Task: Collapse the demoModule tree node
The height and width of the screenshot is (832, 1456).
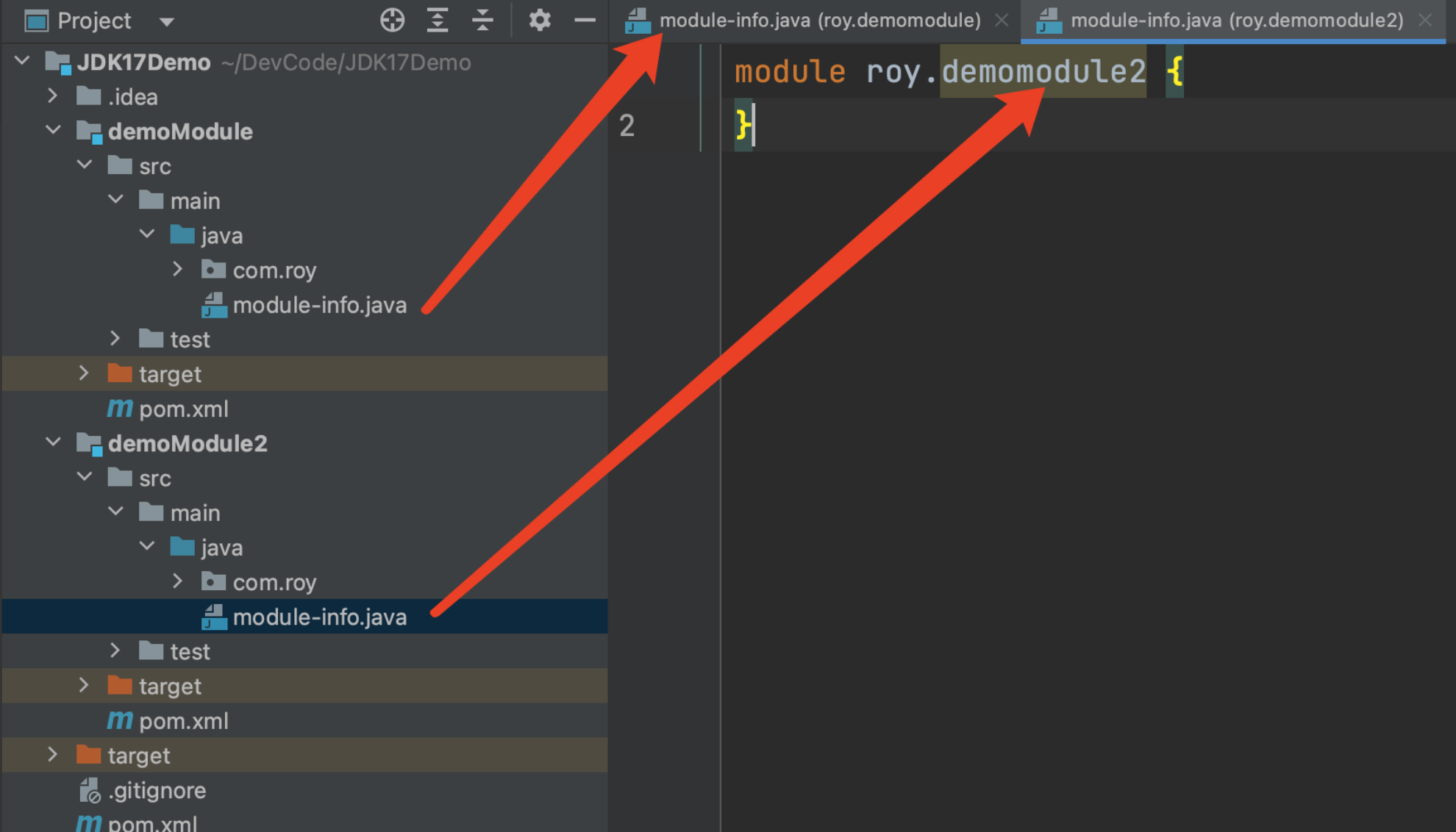Action: pos(53,131)
